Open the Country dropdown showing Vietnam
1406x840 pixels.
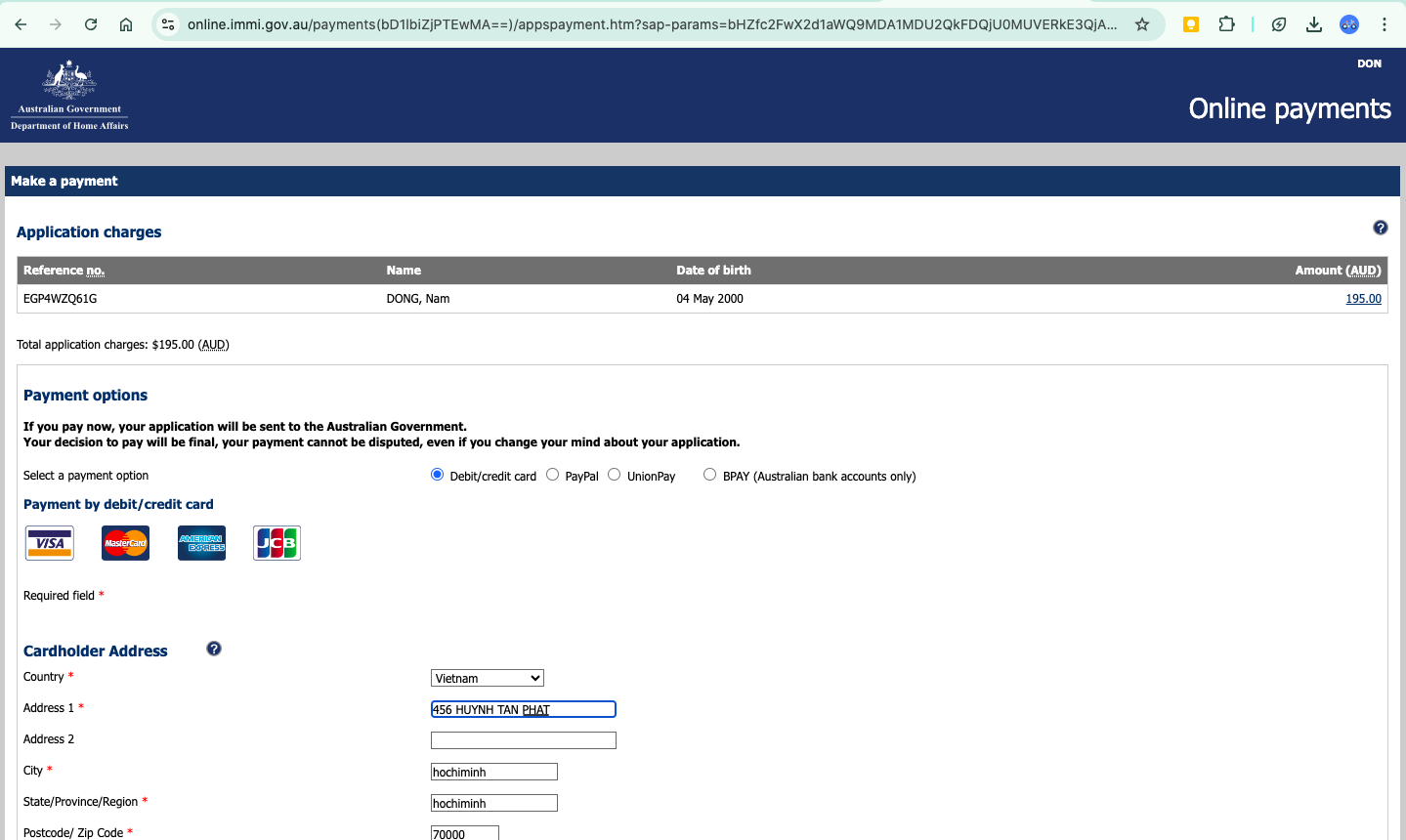487,677
